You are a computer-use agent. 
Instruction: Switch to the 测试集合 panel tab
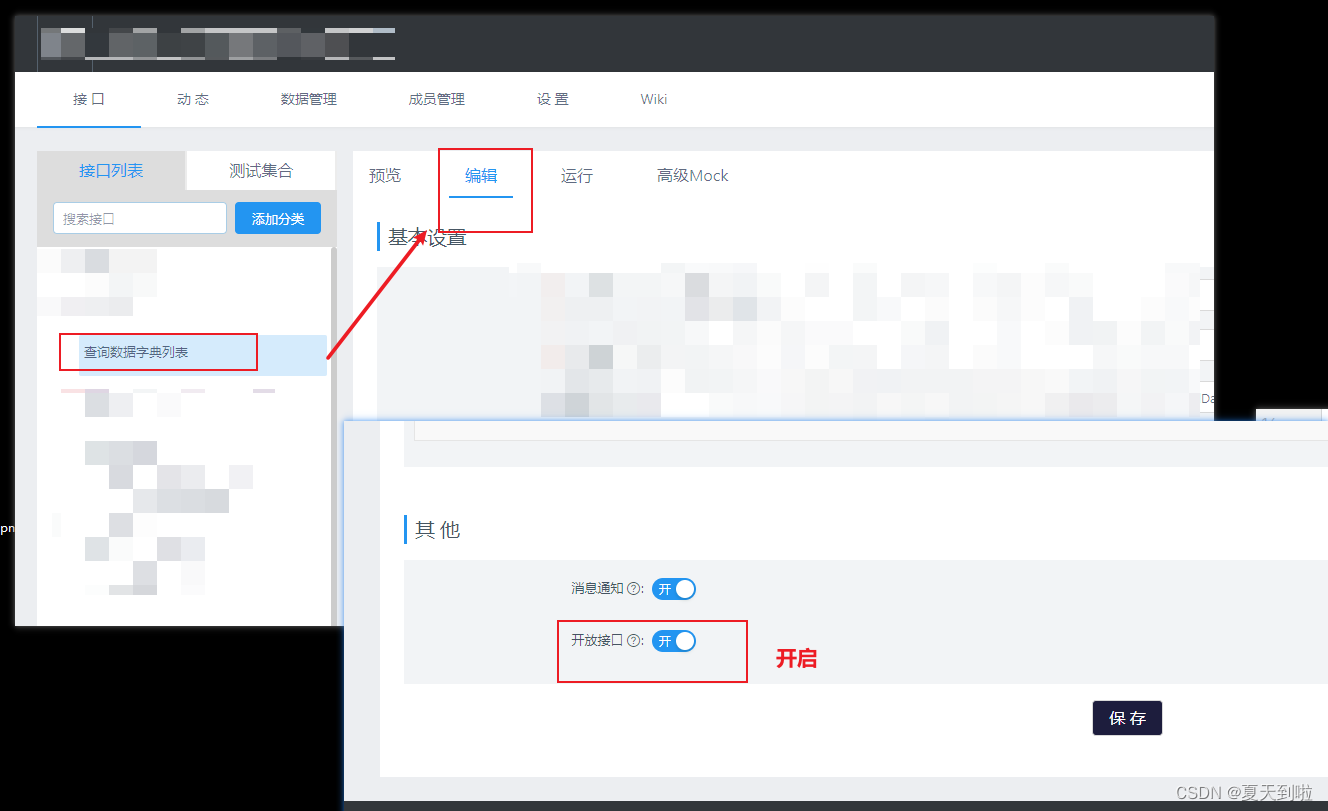(260, 170)
